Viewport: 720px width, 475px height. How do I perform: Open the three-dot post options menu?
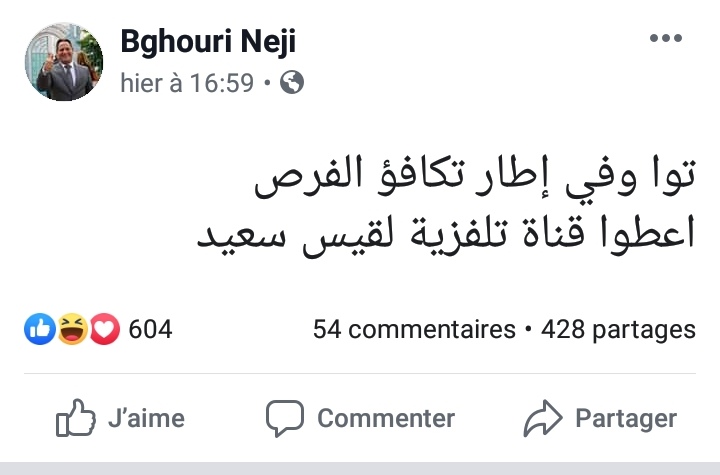[665, 38]
